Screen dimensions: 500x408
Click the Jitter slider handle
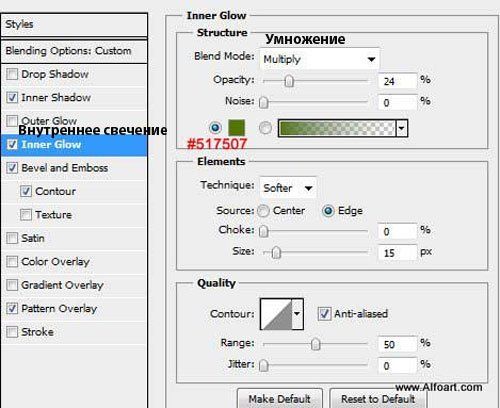264,365
